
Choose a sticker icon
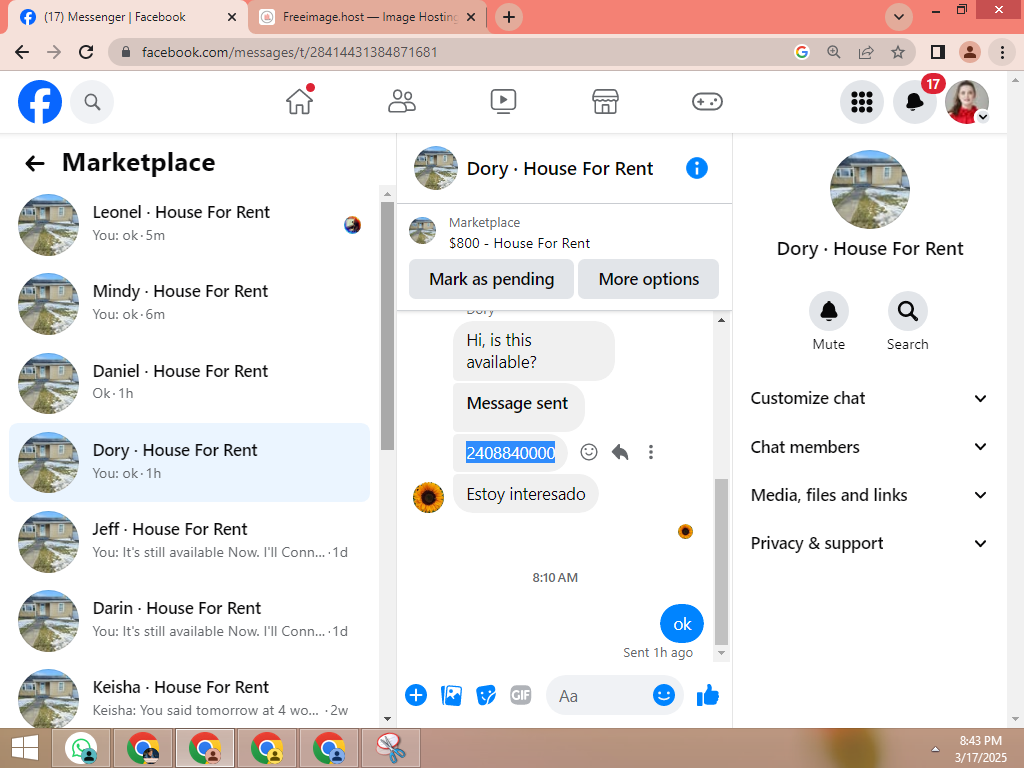click(x=486, y=696)
